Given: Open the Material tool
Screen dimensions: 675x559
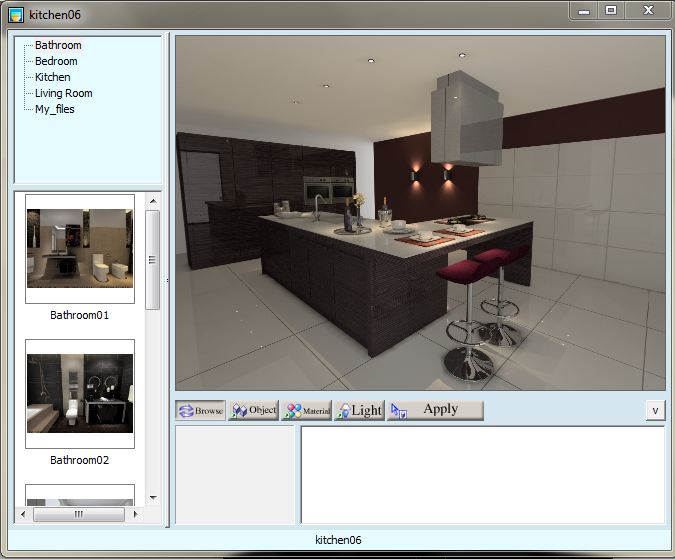Looking at the screenshot, I should click(306, 410).
